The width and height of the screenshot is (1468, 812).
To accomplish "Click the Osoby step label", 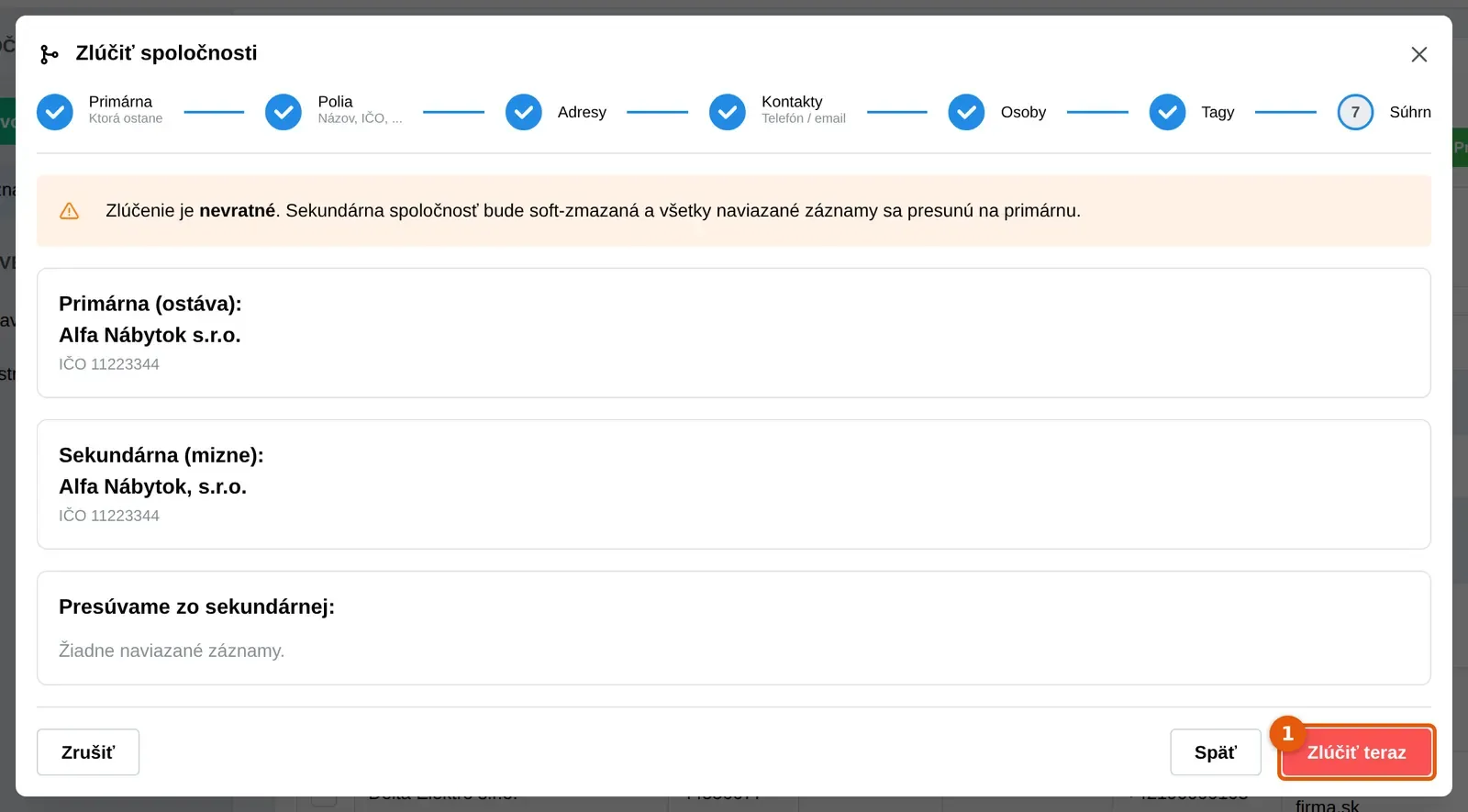I will pos(1023,112).
